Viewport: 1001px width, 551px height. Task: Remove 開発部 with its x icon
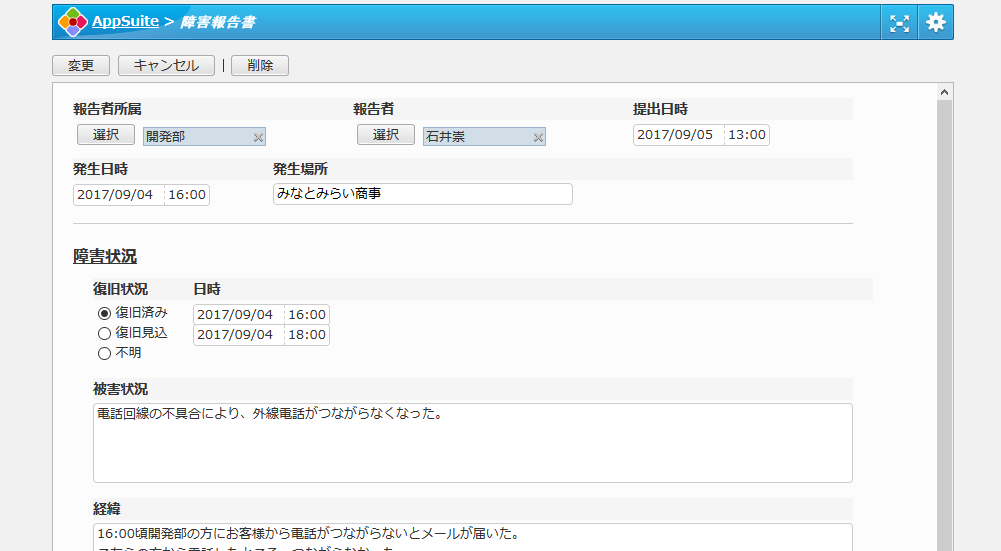(x=258, y=137)
